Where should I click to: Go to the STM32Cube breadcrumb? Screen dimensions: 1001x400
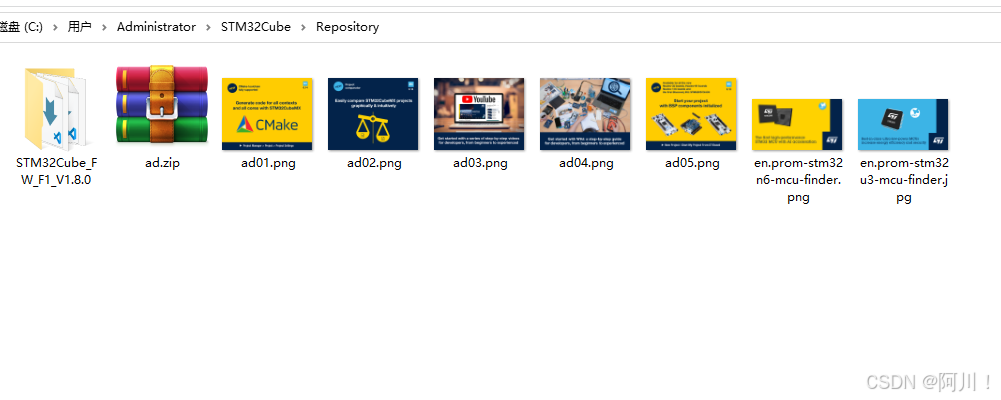tap(256, 27)
